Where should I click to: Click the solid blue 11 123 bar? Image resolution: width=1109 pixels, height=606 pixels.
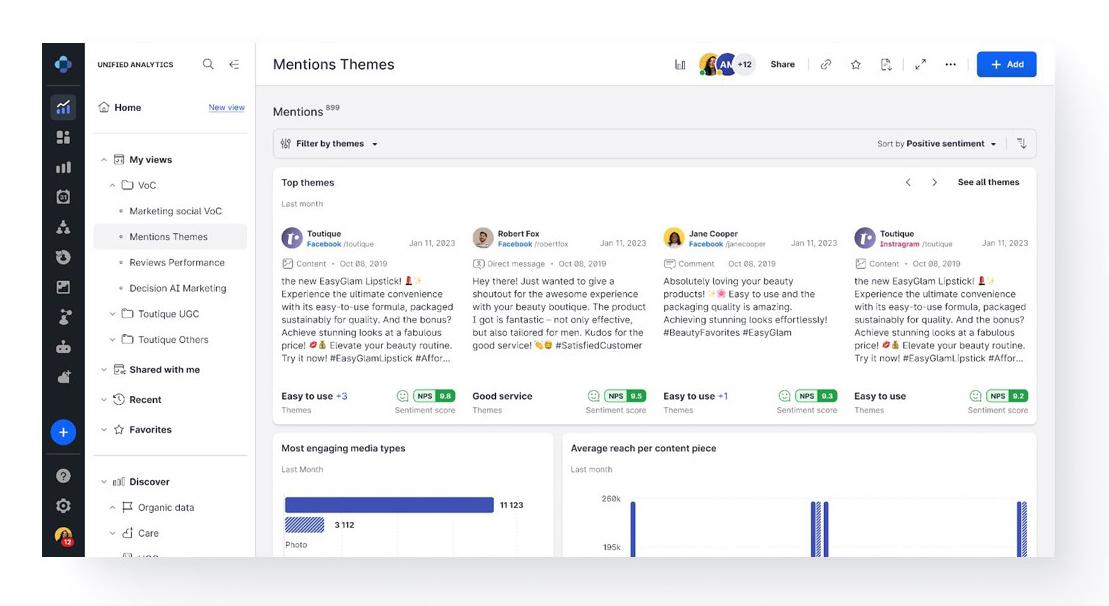pyautogui.click(x=389, y=505)
